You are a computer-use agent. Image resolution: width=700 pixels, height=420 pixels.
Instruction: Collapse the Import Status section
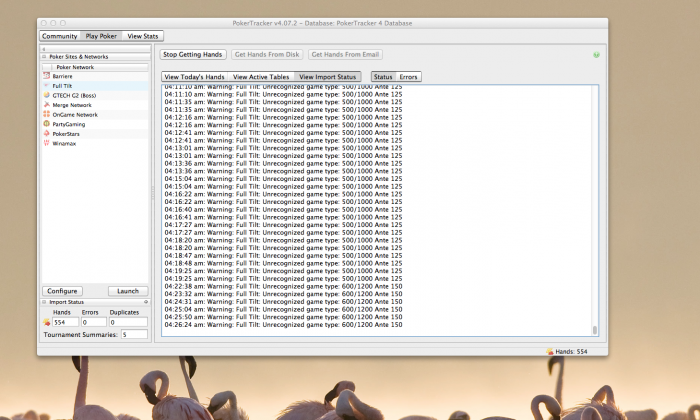44,302
